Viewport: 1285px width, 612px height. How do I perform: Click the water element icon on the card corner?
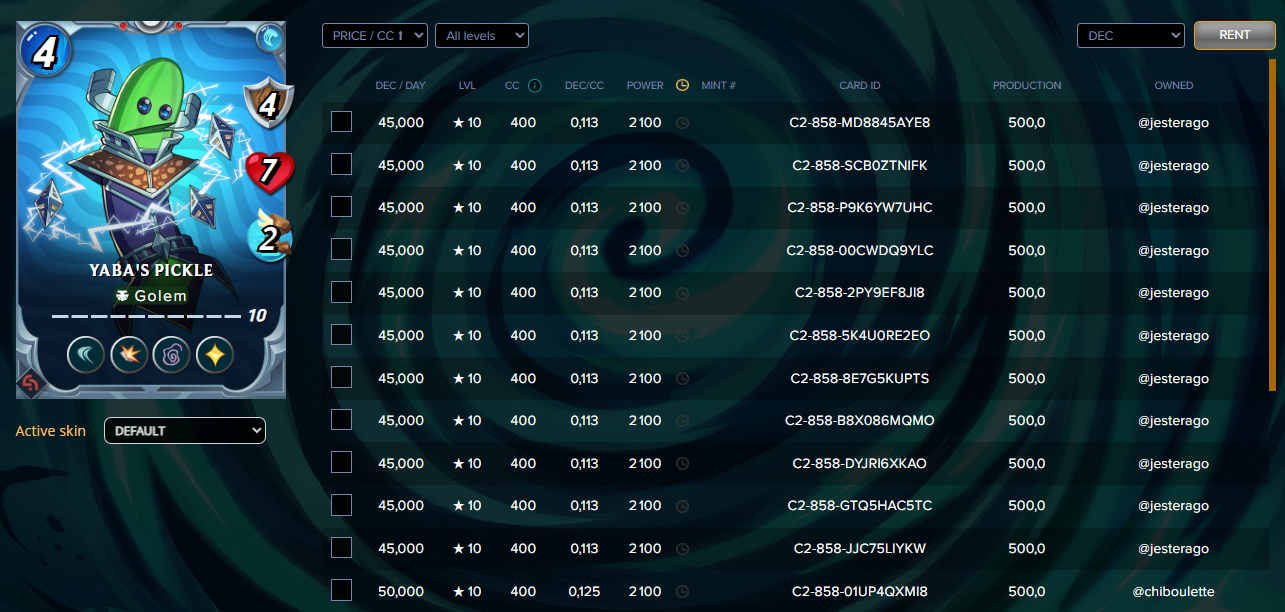(269, 38)
